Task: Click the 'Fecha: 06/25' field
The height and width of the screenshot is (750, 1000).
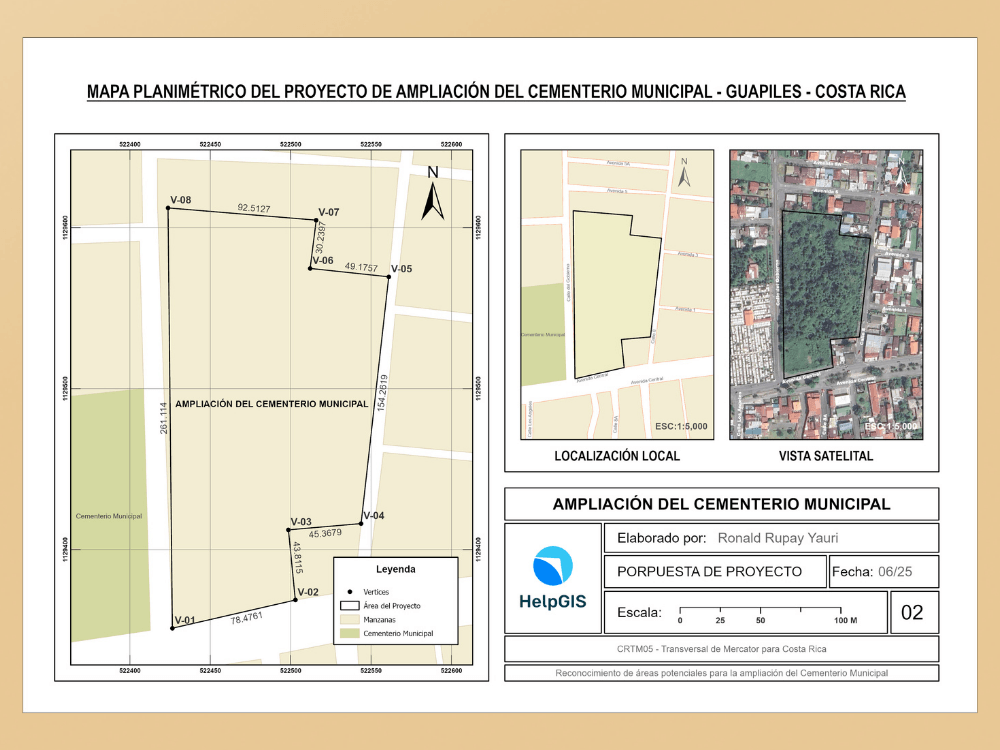Action: tap(884, 571)
